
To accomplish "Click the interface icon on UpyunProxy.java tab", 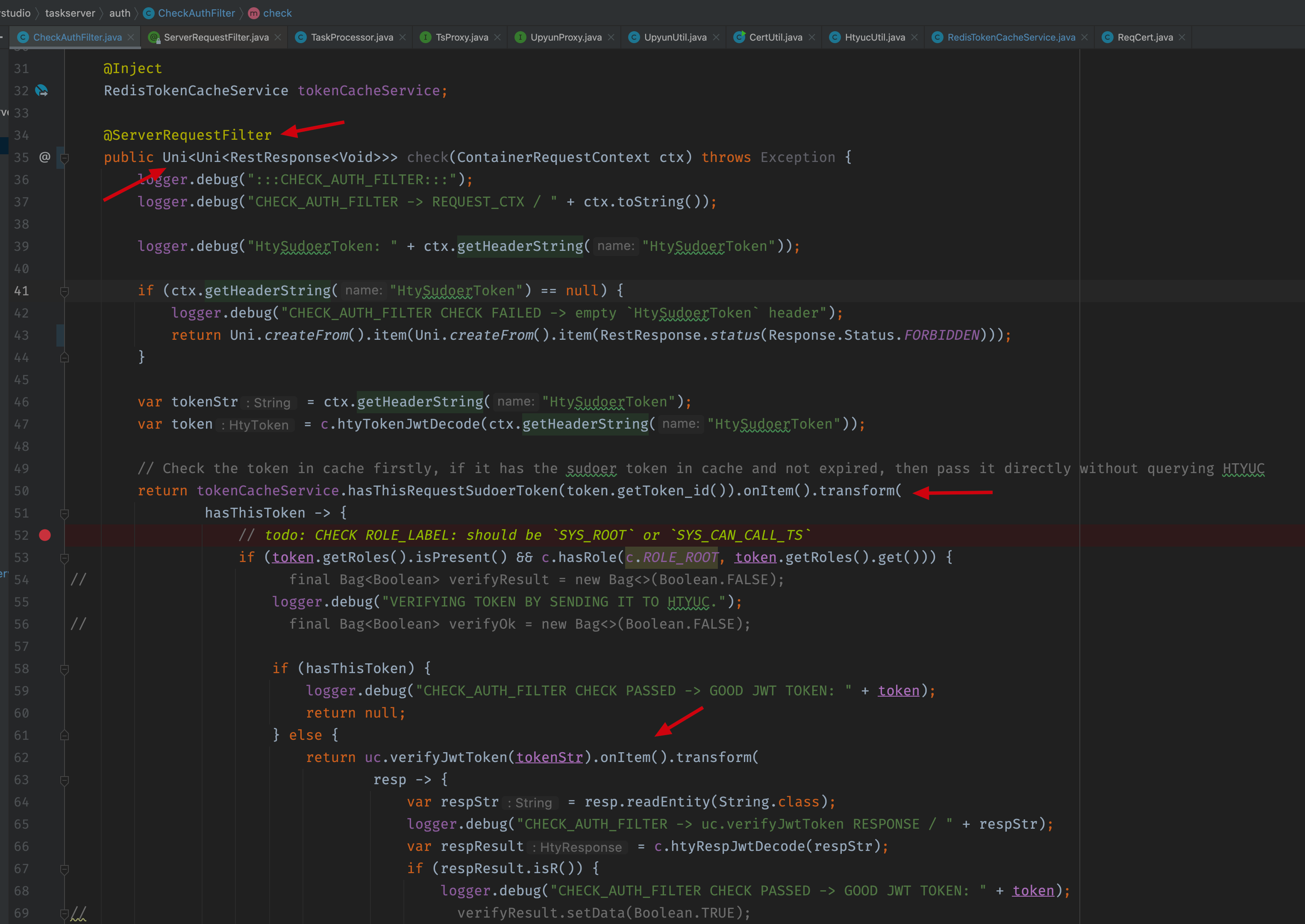I will click(520, 37).
